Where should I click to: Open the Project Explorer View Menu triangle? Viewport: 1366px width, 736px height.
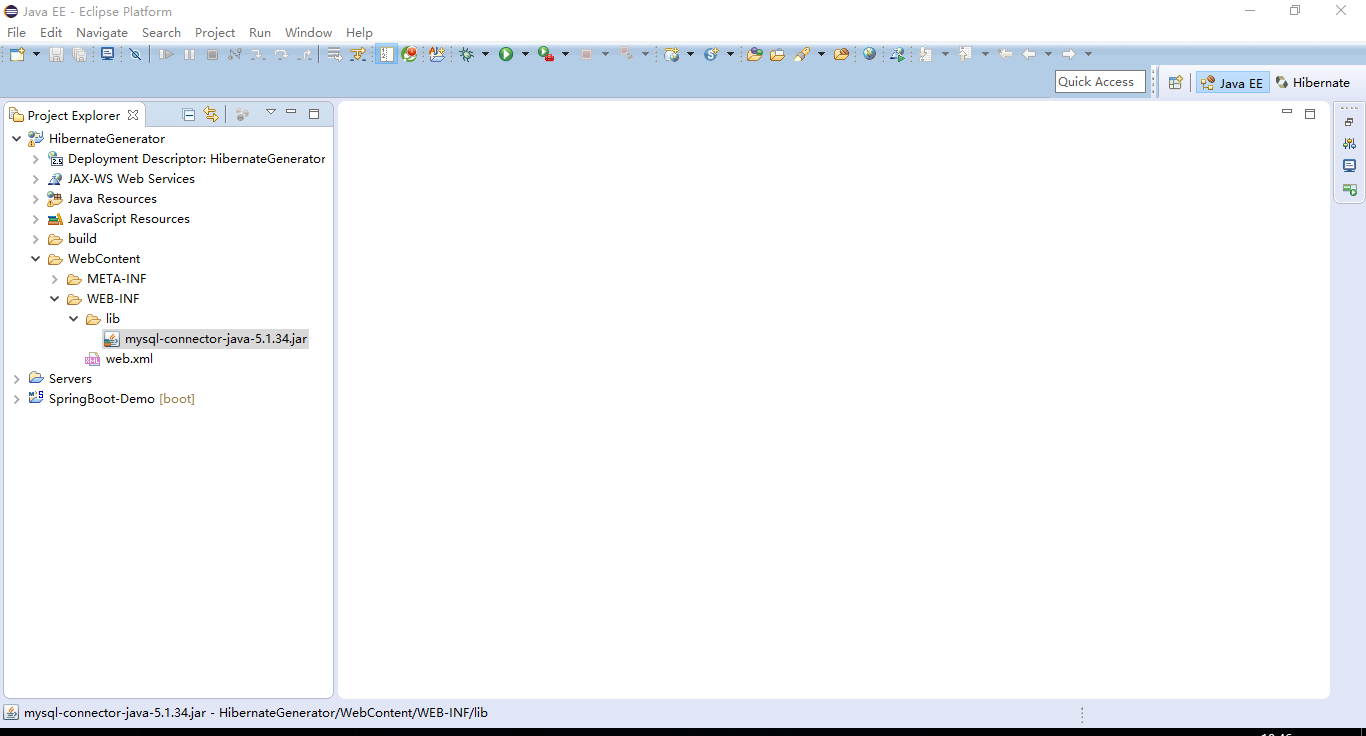pos(271,112)
